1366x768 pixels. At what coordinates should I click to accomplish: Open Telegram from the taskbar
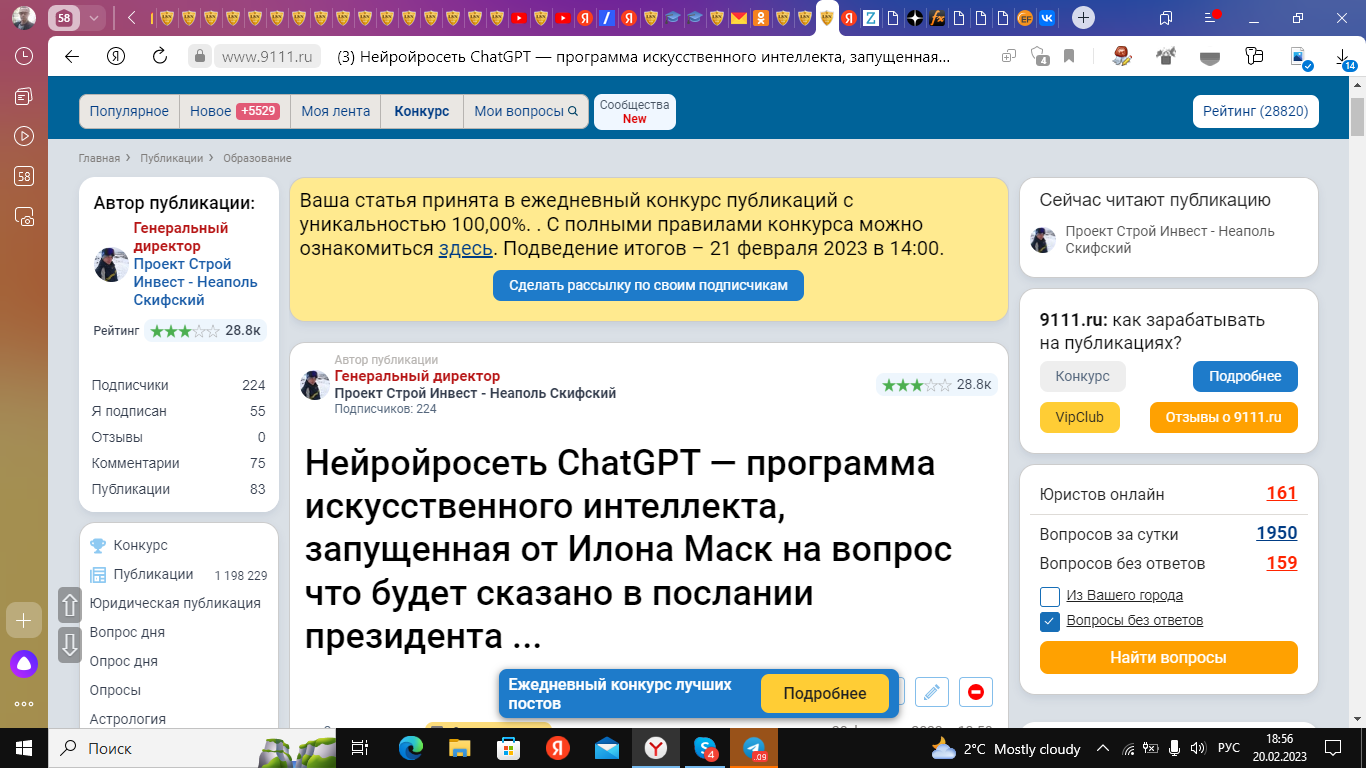tap(754, 748)
